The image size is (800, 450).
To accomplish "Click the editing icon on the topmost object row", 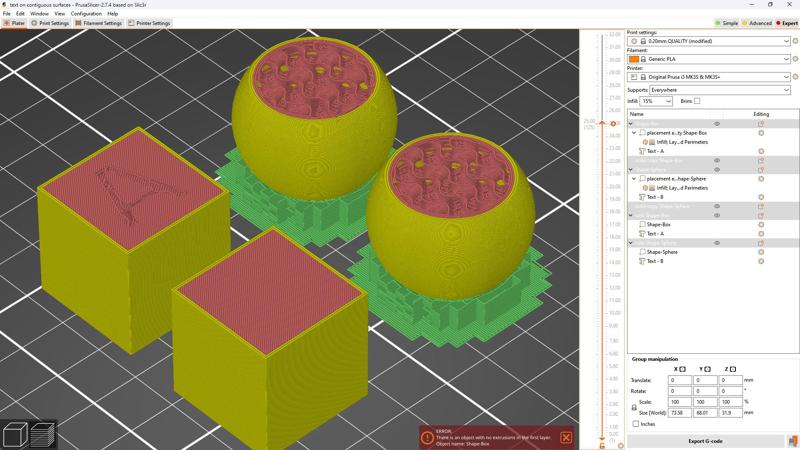I will 761,124.
